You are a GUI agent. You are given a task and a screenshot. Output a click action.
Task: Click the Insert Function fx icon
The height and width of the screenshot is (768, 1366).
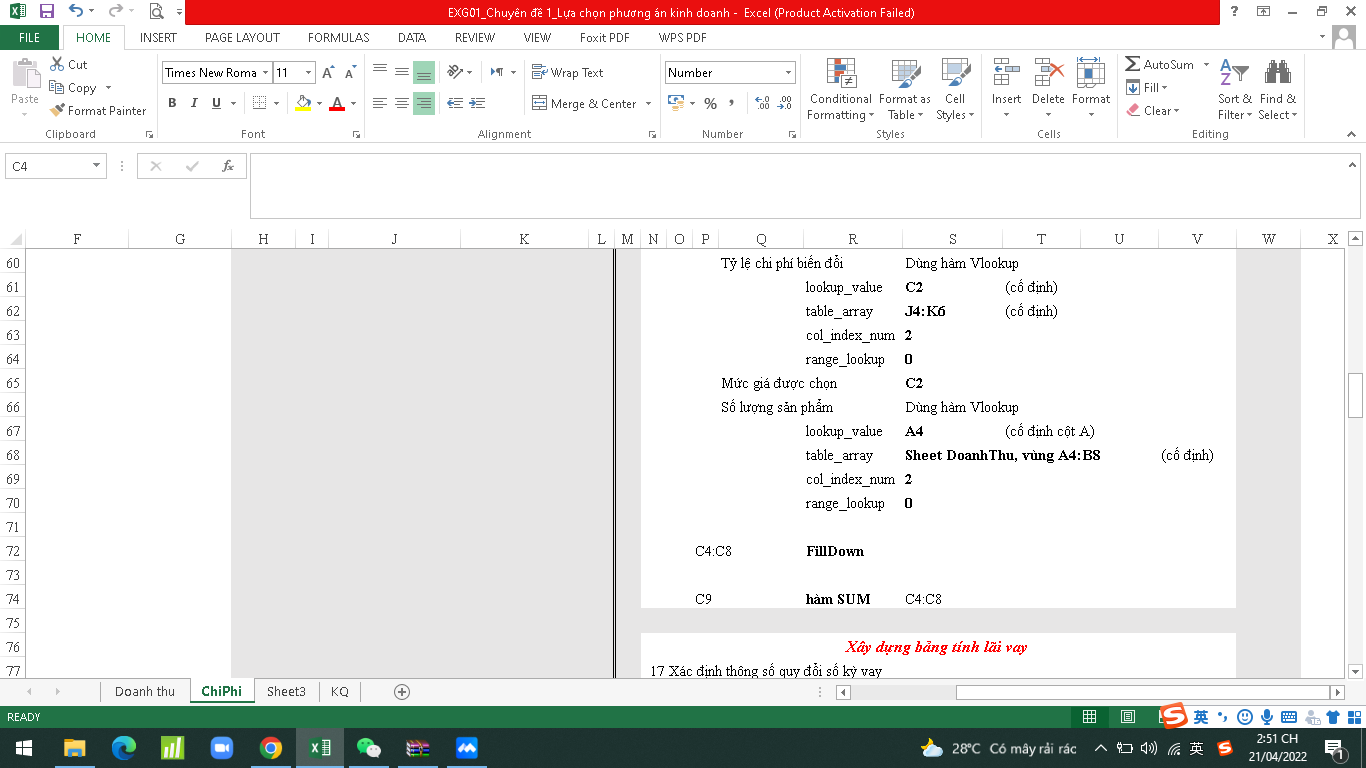[x=228, y=166]
